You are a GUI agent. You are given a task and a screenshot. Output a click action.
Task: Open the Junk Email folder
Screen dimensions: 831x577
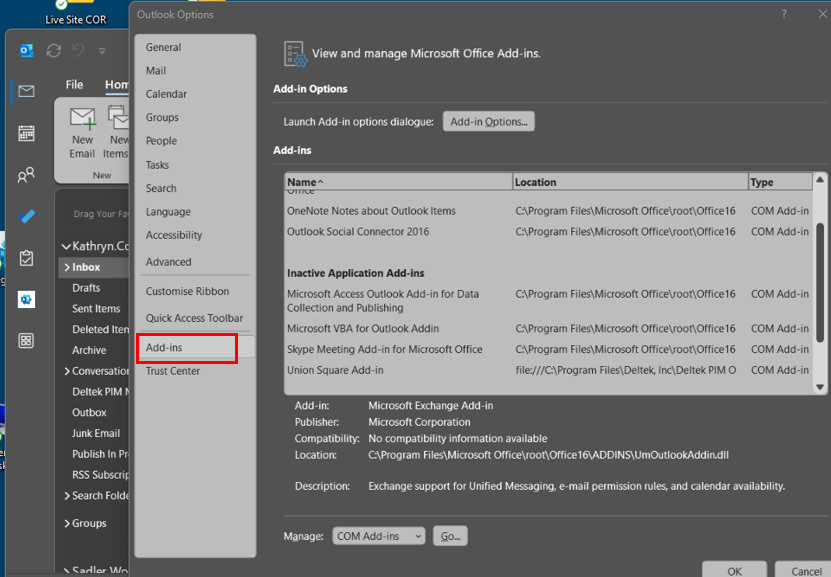[96, 433]
